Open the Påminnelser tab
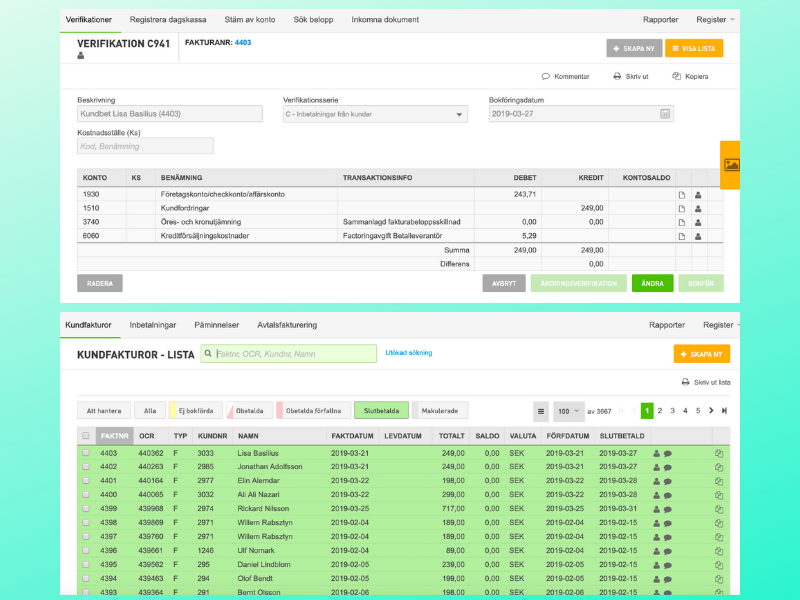The image size is (800, 600). [x=216, y=325]
